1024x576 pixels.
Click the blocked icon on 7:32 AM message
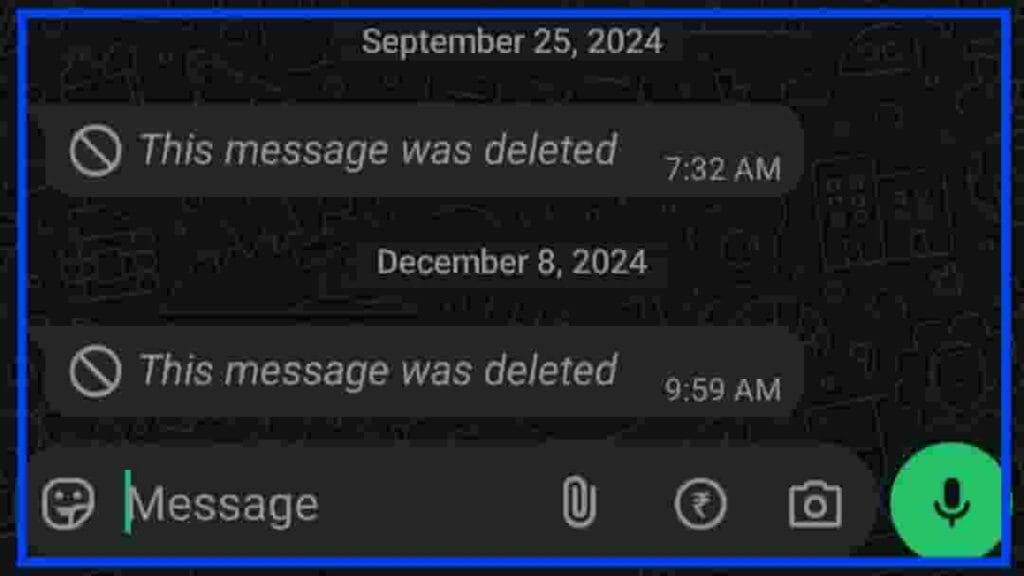click(95, 150)
